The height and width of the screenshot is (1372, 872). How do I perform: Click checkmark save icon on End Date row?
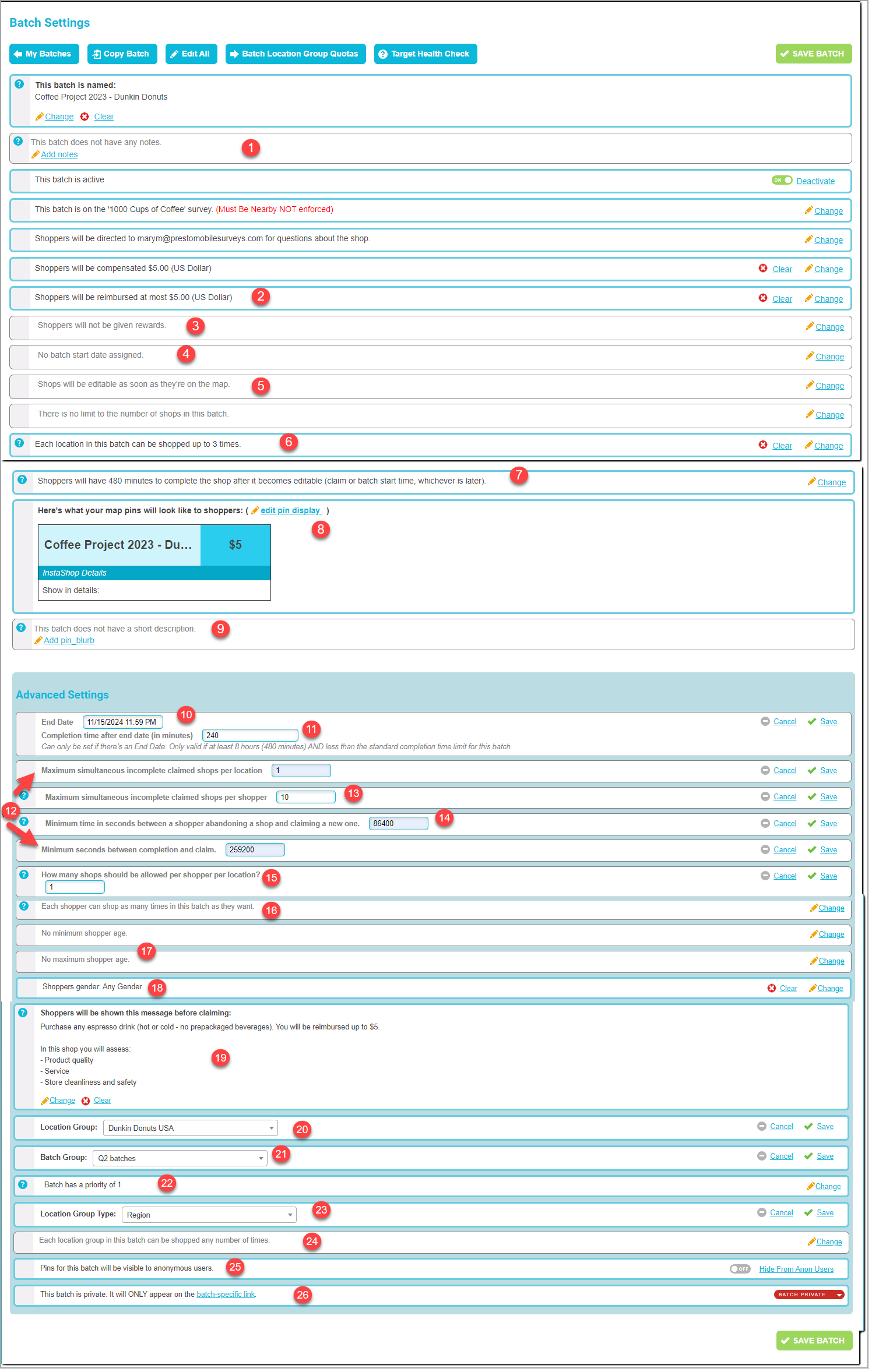812,721
